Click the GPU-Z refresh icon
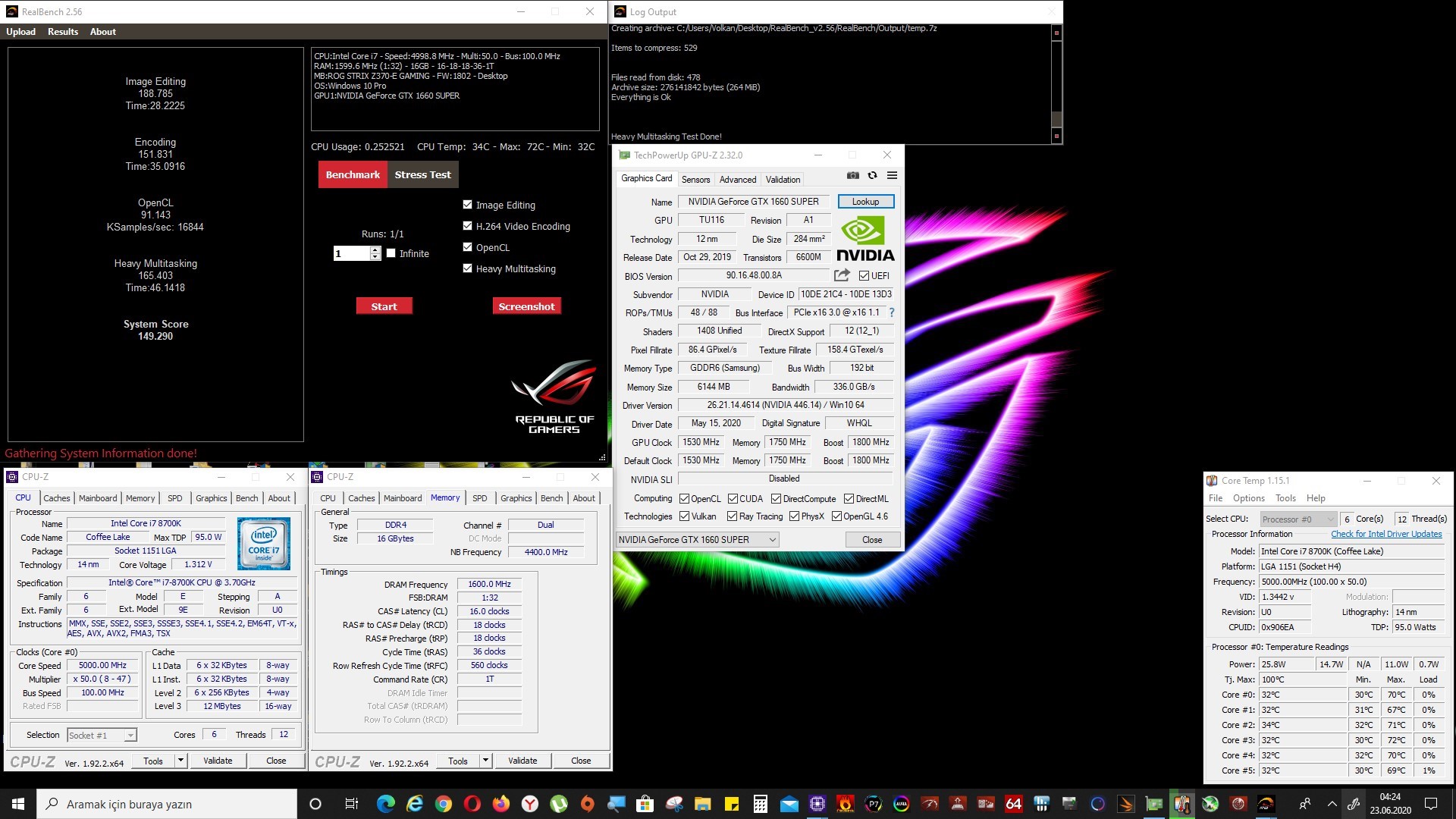The height and width of the screenshot is (819, 1456). tap(873, 175)
